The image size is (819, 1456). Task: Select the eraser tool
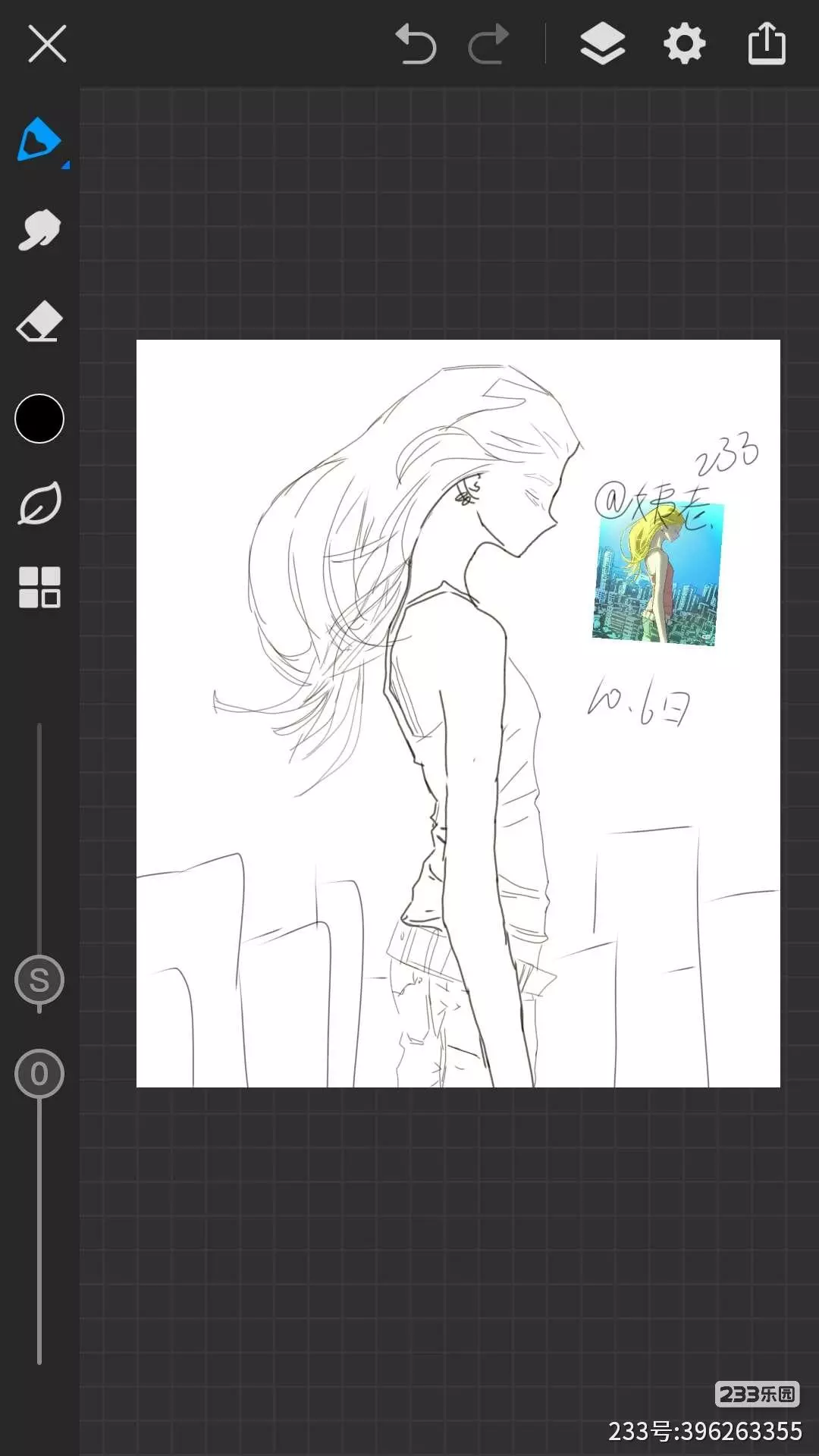point(39,322)
